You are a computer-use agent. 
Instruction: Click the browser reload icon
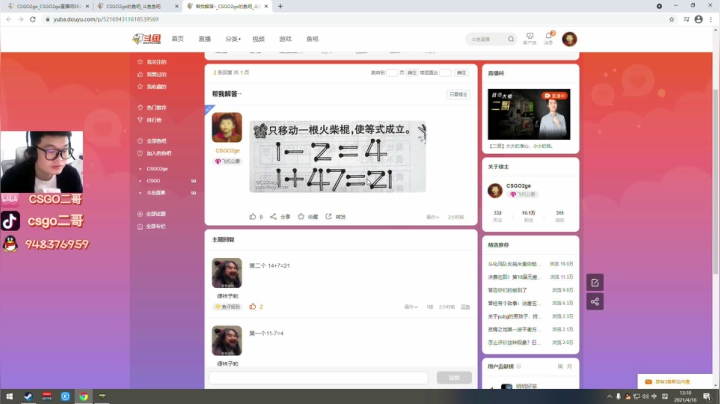click(x=33, y=19)
